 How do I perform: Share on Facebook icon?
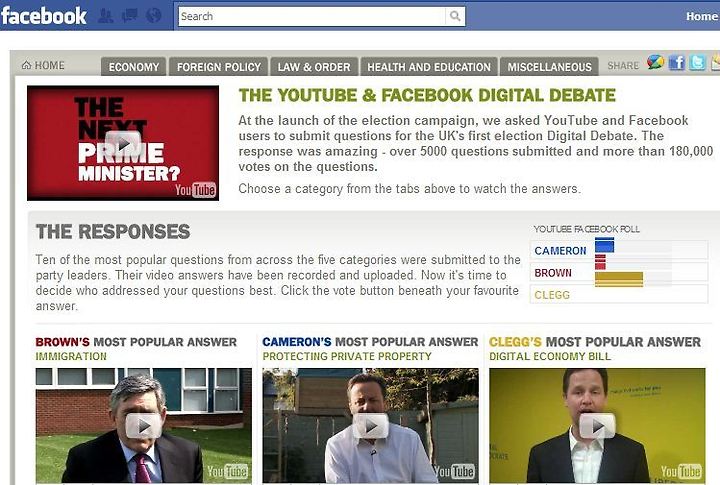click(676, 62)
